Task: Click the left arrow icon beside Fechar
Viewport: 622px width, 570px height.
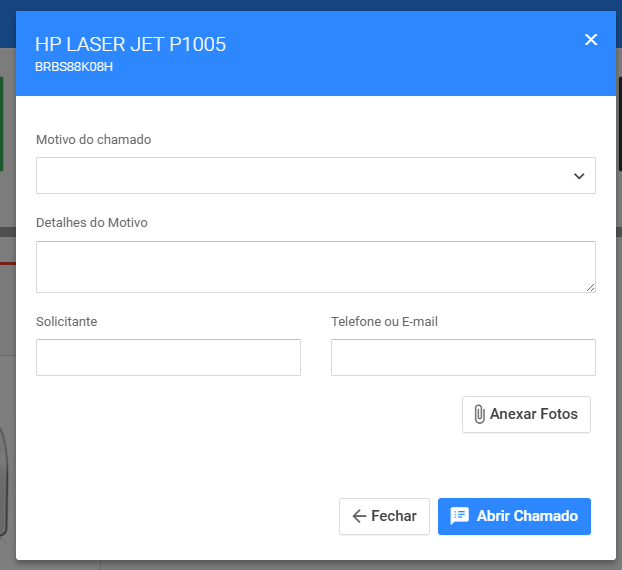Action: (x=359, y=517)
